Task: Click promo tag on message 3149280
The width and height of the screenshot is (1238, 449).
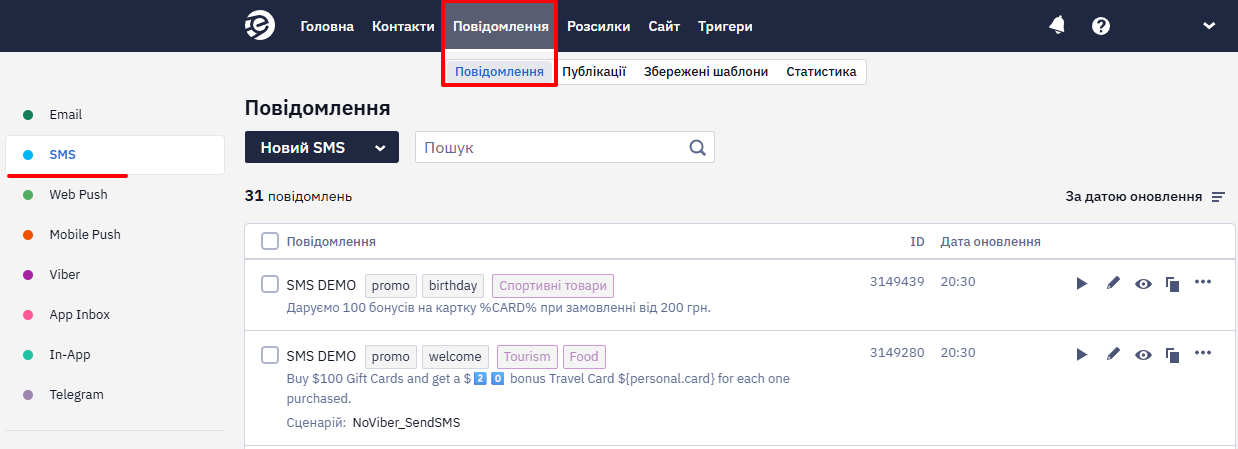Action: (391, 356)
